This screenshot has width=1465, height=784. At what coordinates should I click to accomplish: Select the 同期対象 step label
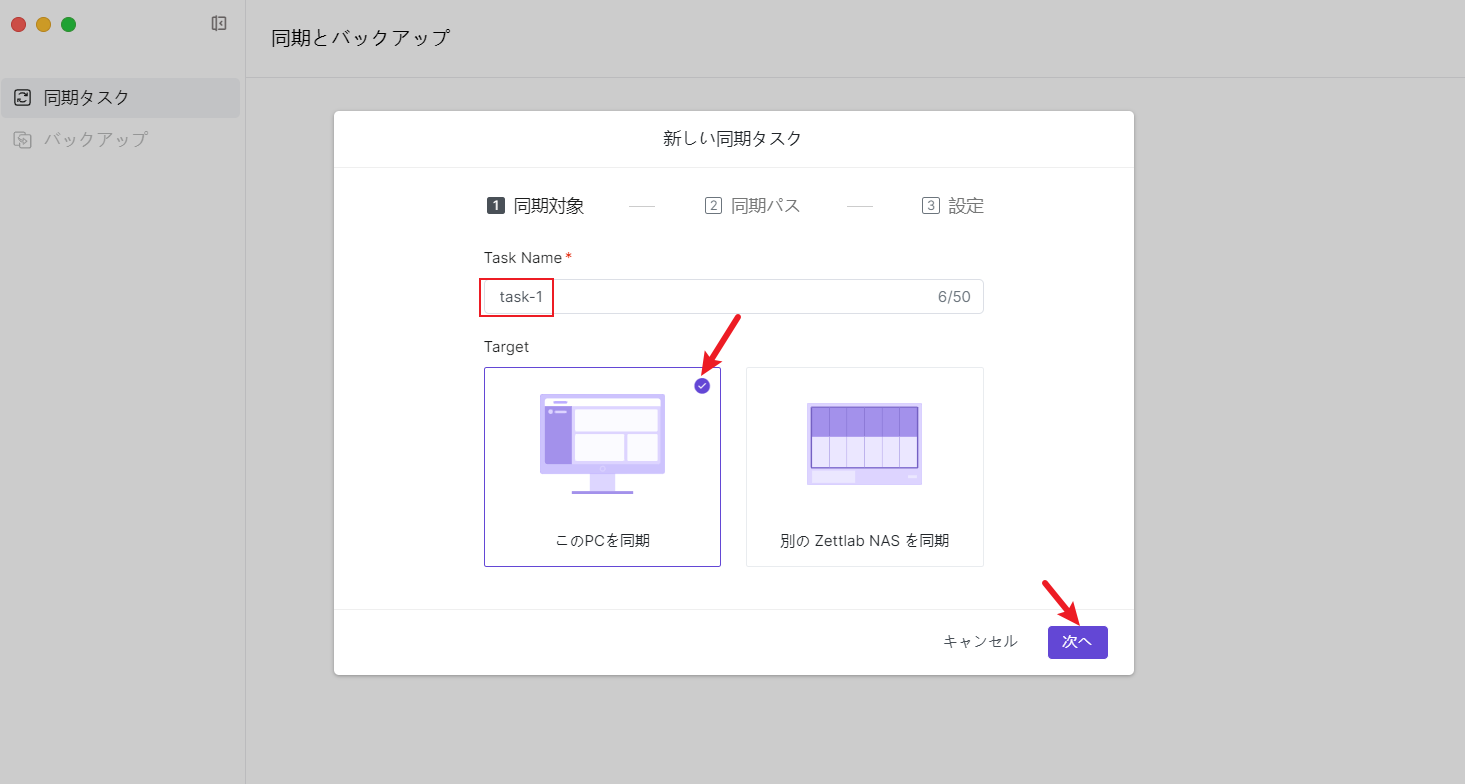coord(548,206)
